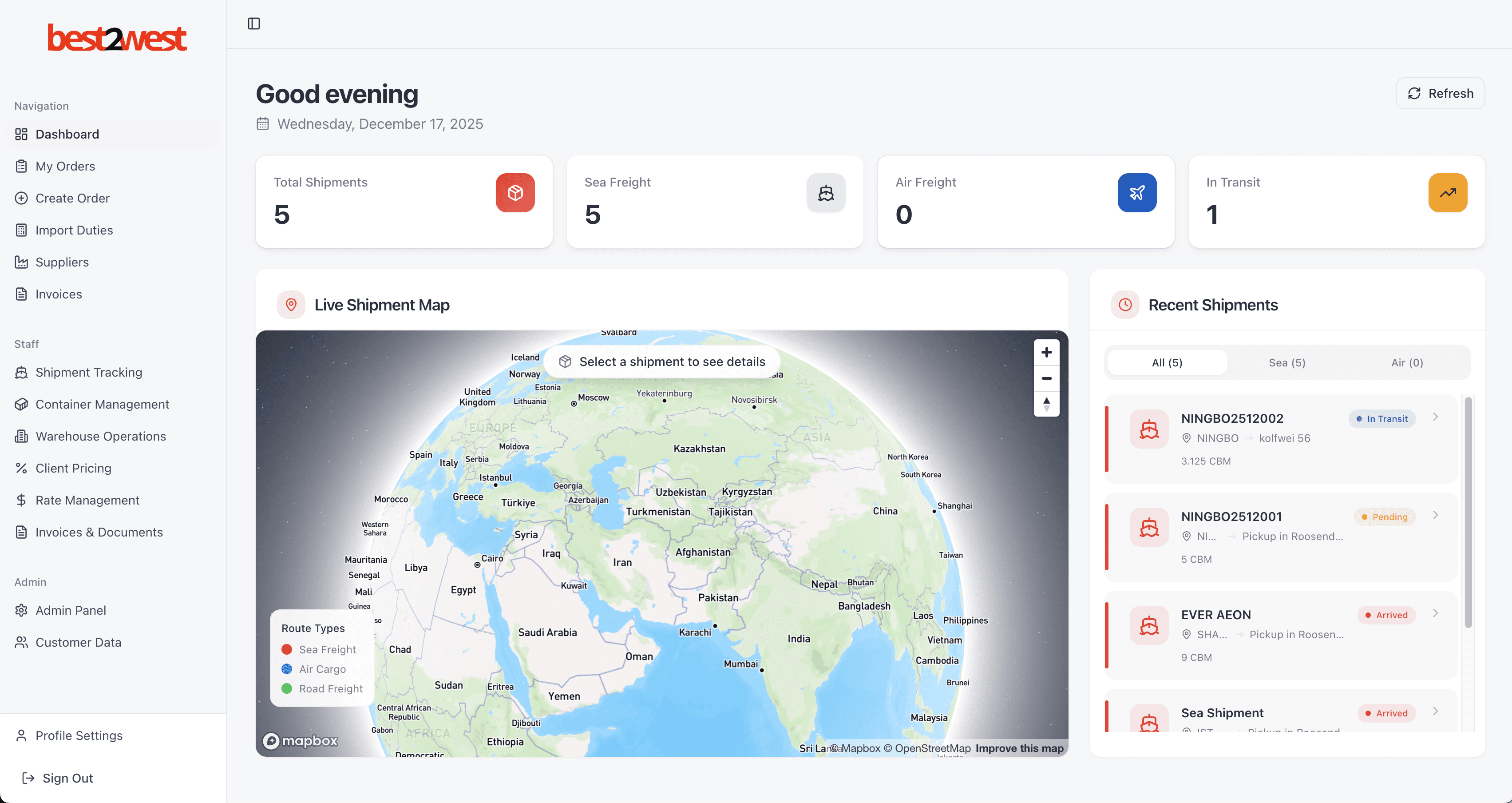Expand details for shipment NINGBO2512002
Image resolution: width=1512 pixels, height=803 pixels.
pos(1436,417)
